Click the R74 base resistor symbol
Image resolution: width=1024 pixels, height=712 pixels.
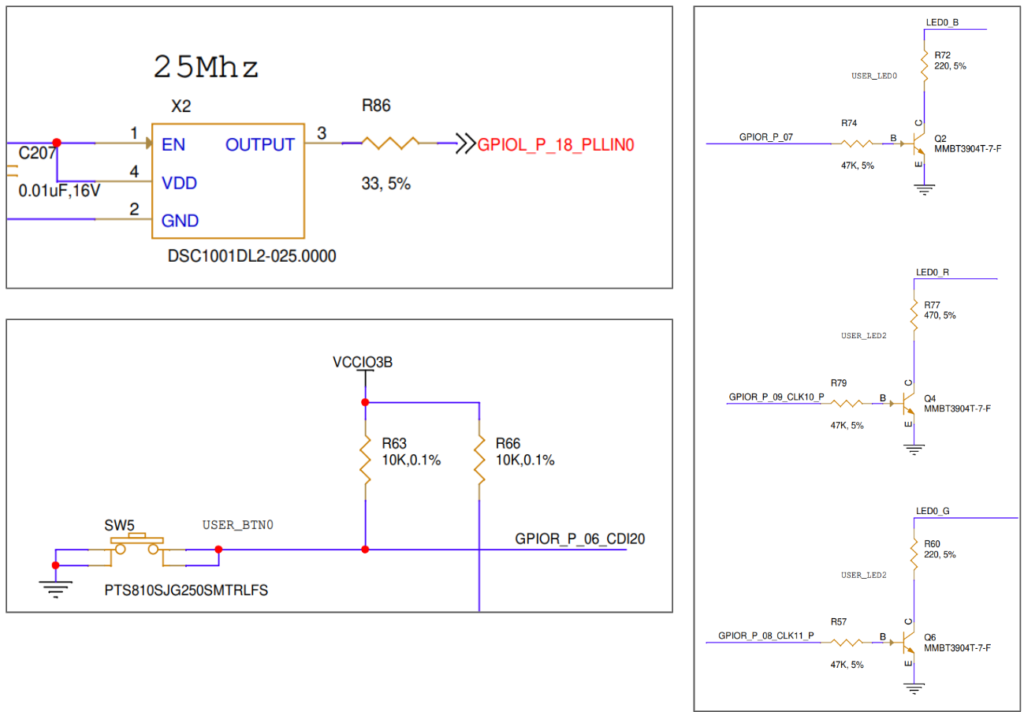click(857, 144)
